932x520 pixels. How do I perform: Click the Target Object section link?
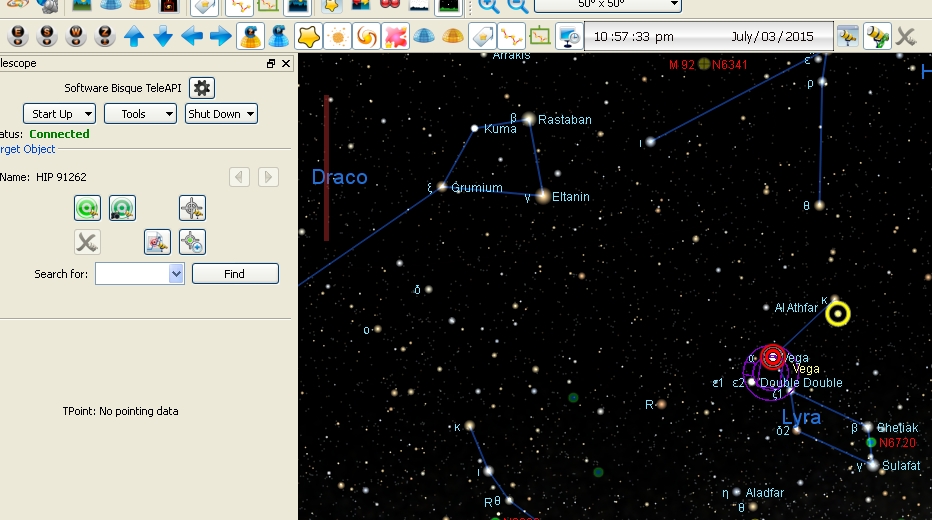tap(27, 149)
